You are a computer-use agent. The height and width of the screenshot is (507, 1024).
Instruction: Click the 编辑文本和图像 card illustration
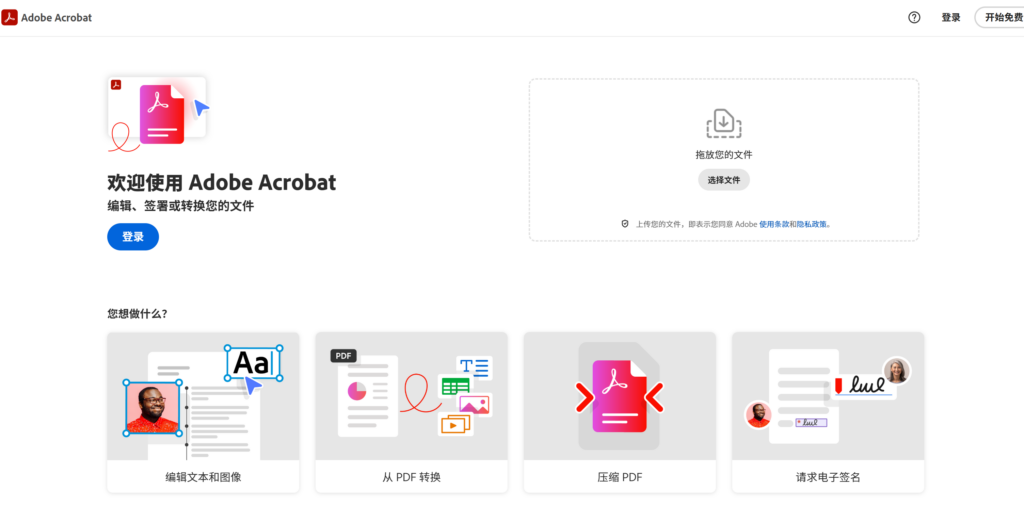click(x=203, y=396)
